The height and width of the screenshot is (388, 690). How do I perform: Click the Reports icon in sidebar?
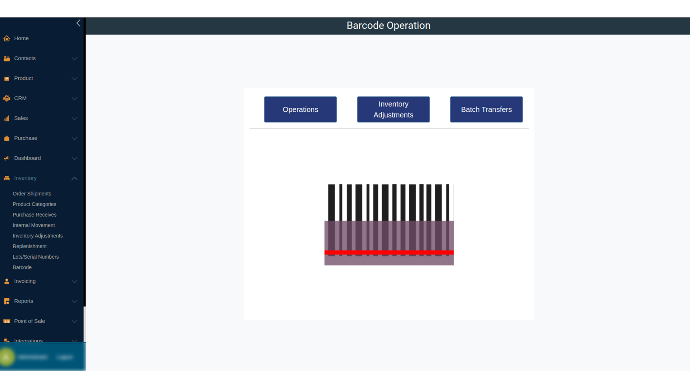tap(7, 301)
